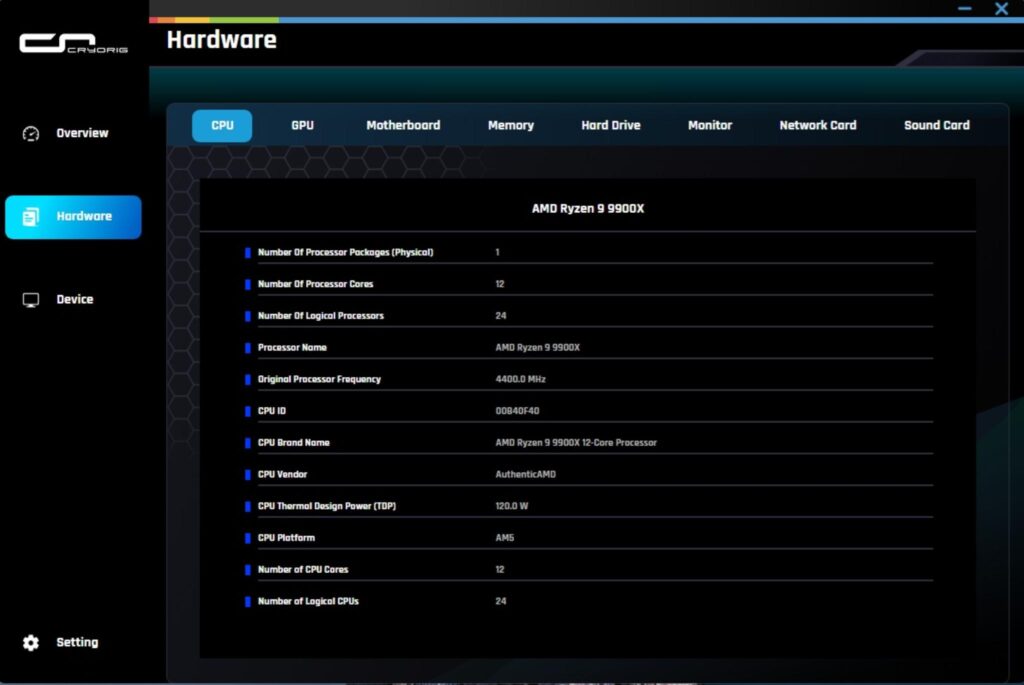1024x685 pixels.
Task: Click the value '4400.0 MHz'
Action: click(520, 379)
